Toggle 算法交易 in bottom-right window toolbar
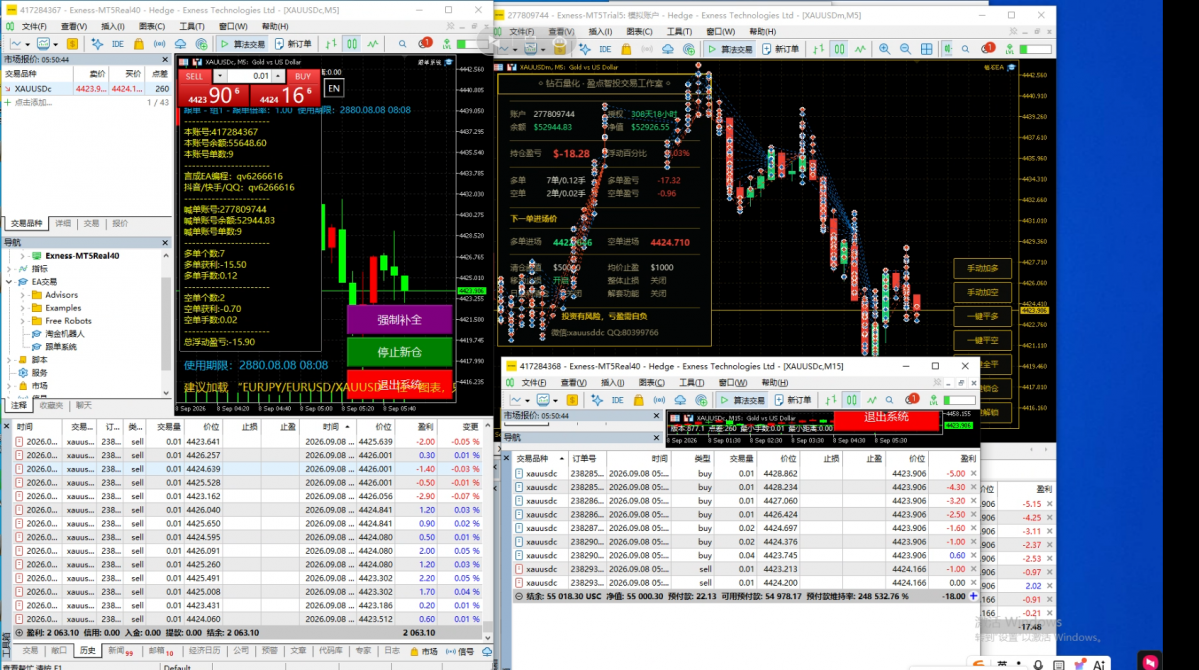This screenshot has height=670, width=1199. 742,400
